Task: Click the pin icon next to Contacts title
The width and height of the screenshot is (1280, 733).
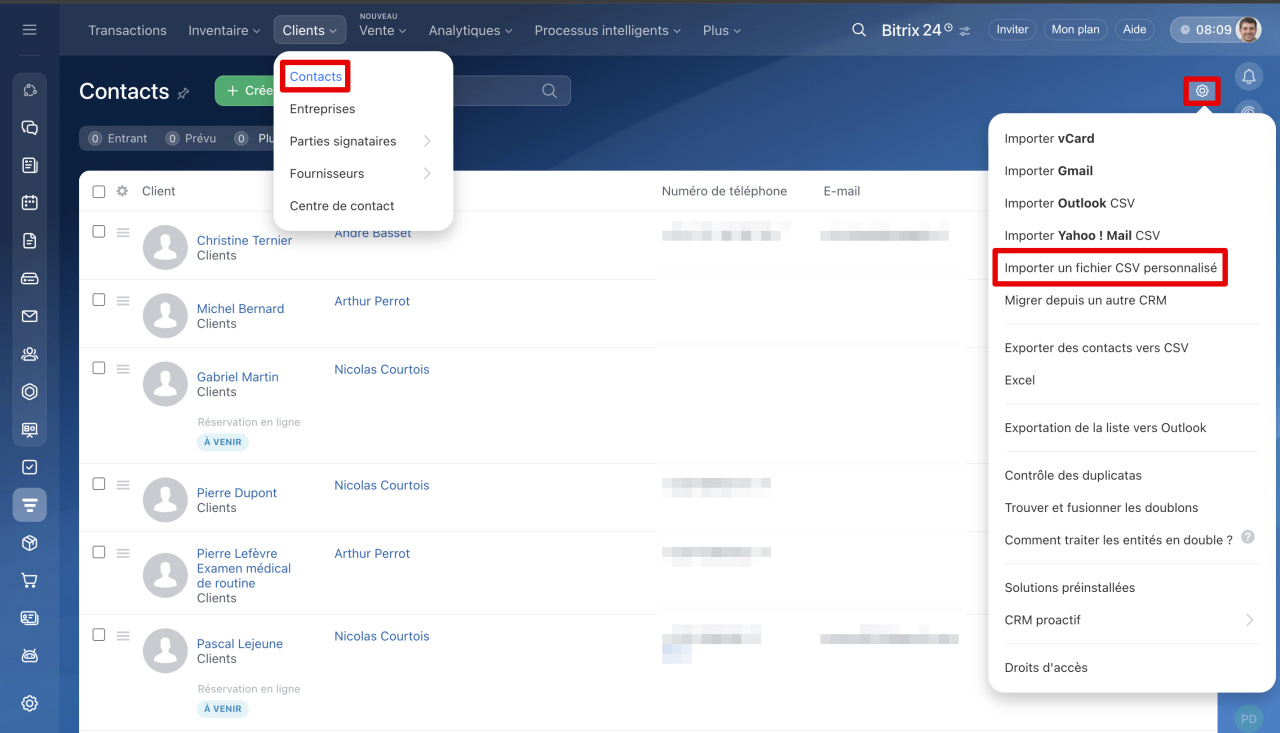Action: click(x=183, y=93)
